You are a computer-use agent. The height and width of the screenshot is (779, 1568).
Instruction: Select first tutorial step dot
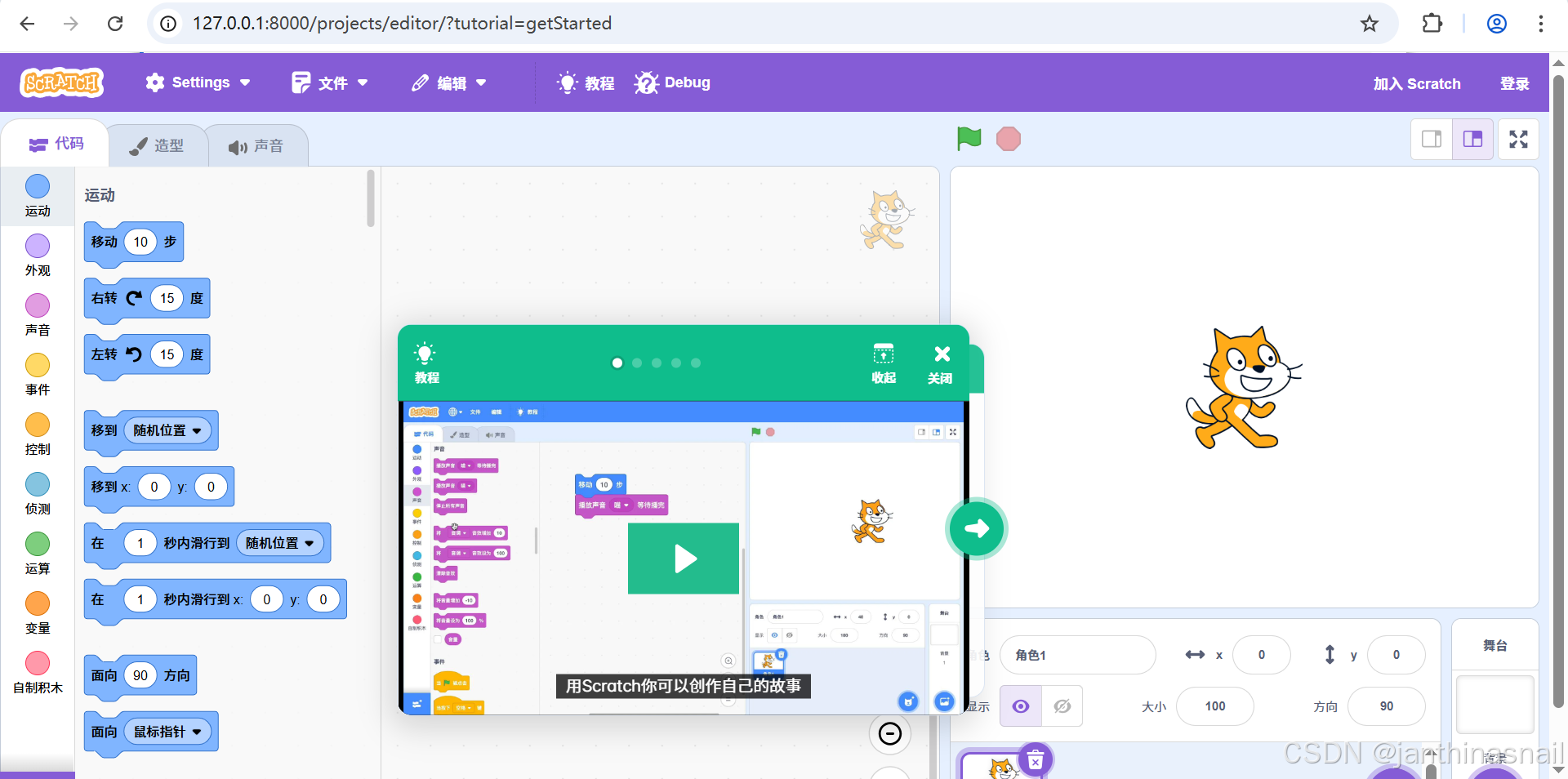click(617, 363)
